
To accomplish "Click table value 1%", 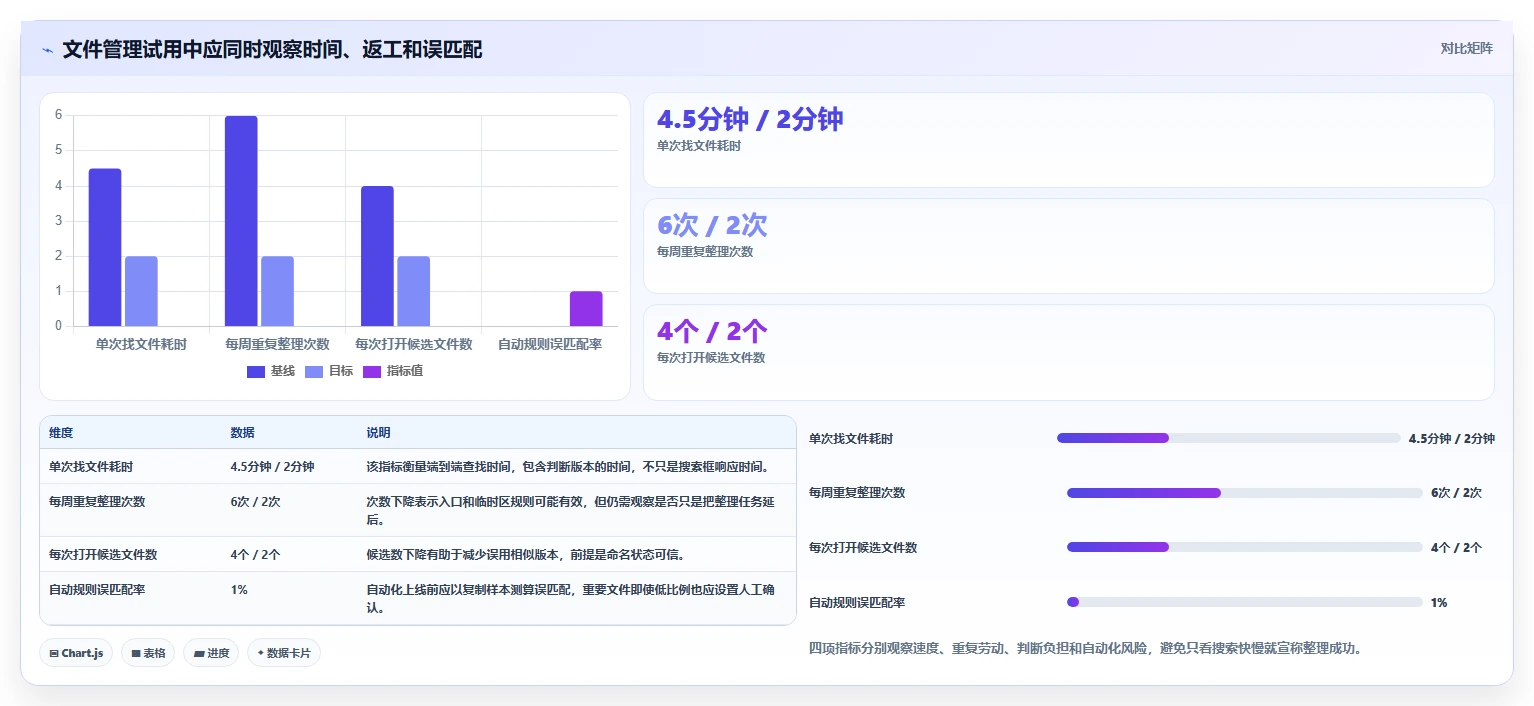I will point(239,590).
